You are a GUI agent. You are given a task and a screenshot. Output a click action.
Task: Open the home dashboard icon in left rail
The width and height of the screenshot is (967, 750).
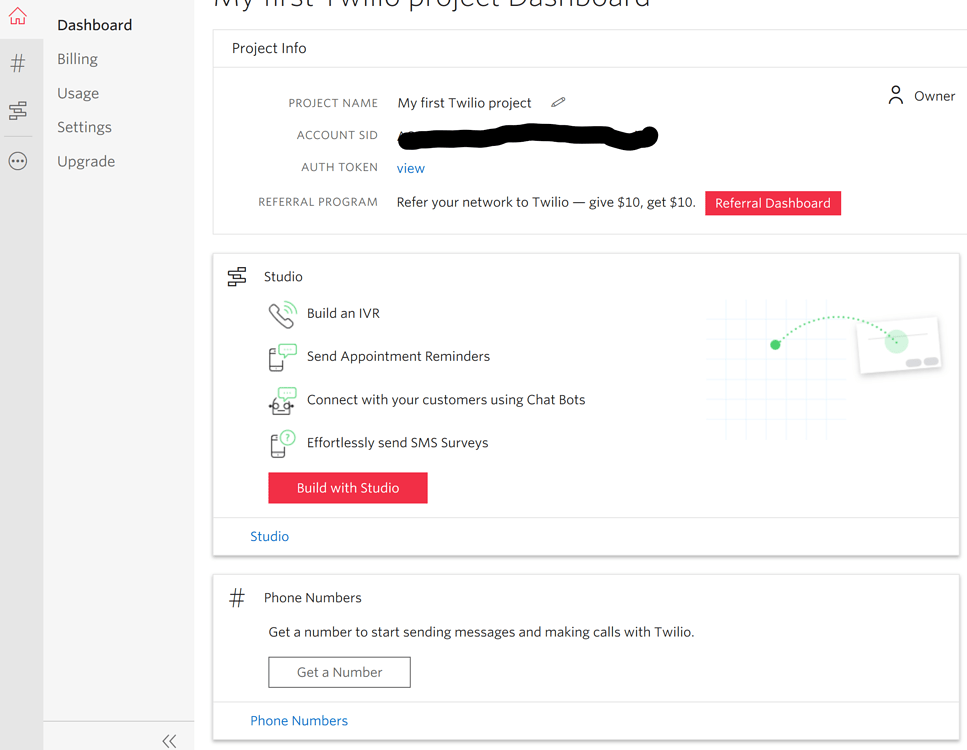18,16
